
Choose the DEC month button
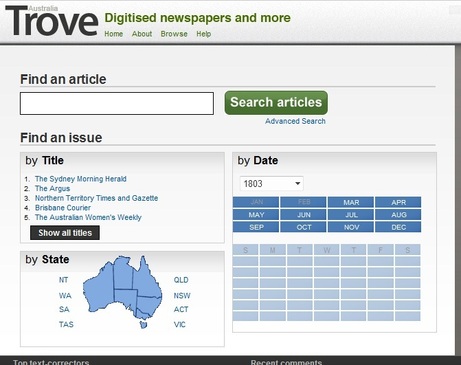398,227
